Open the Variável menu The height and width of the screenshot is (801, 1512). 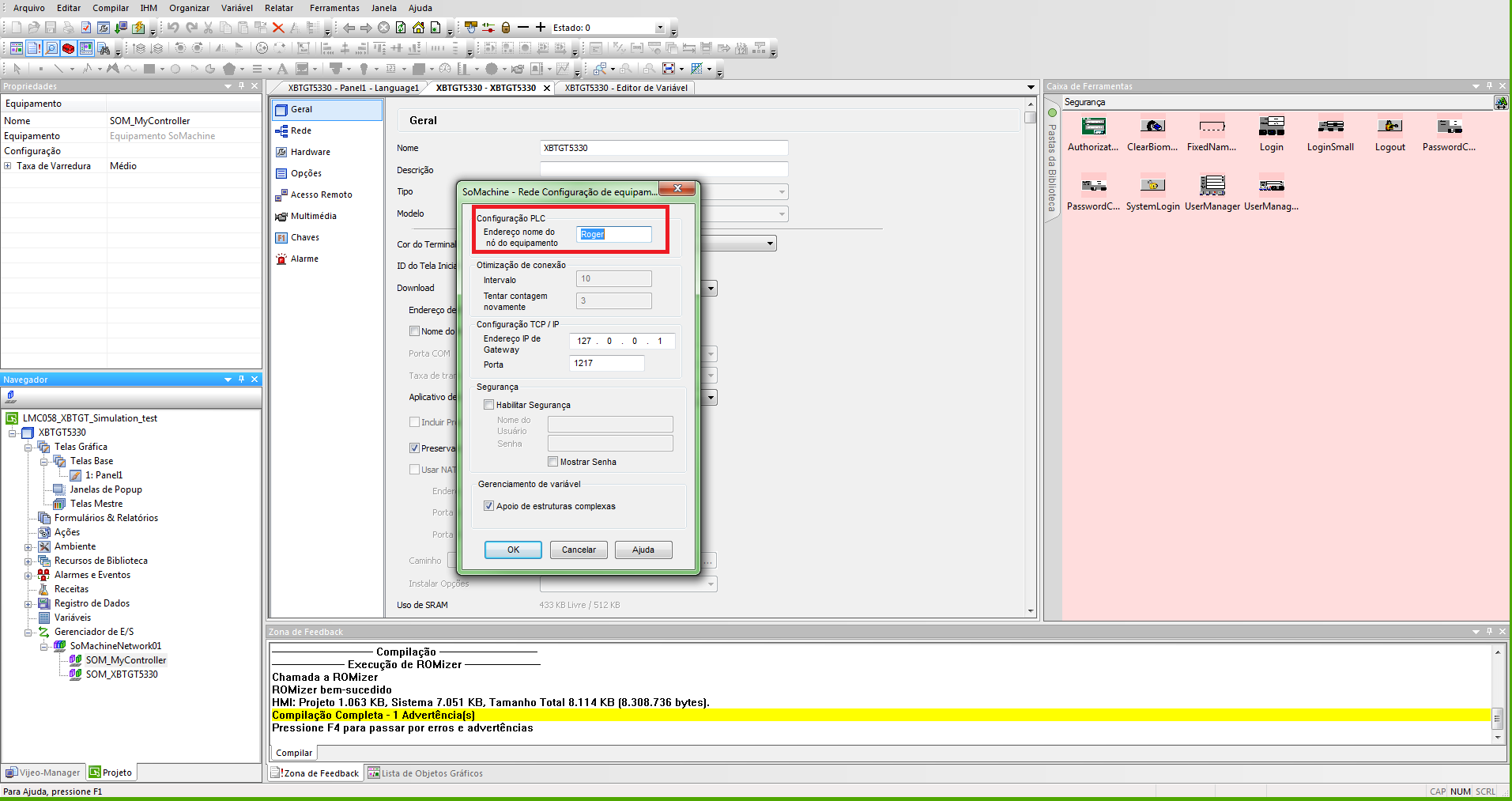237,8
